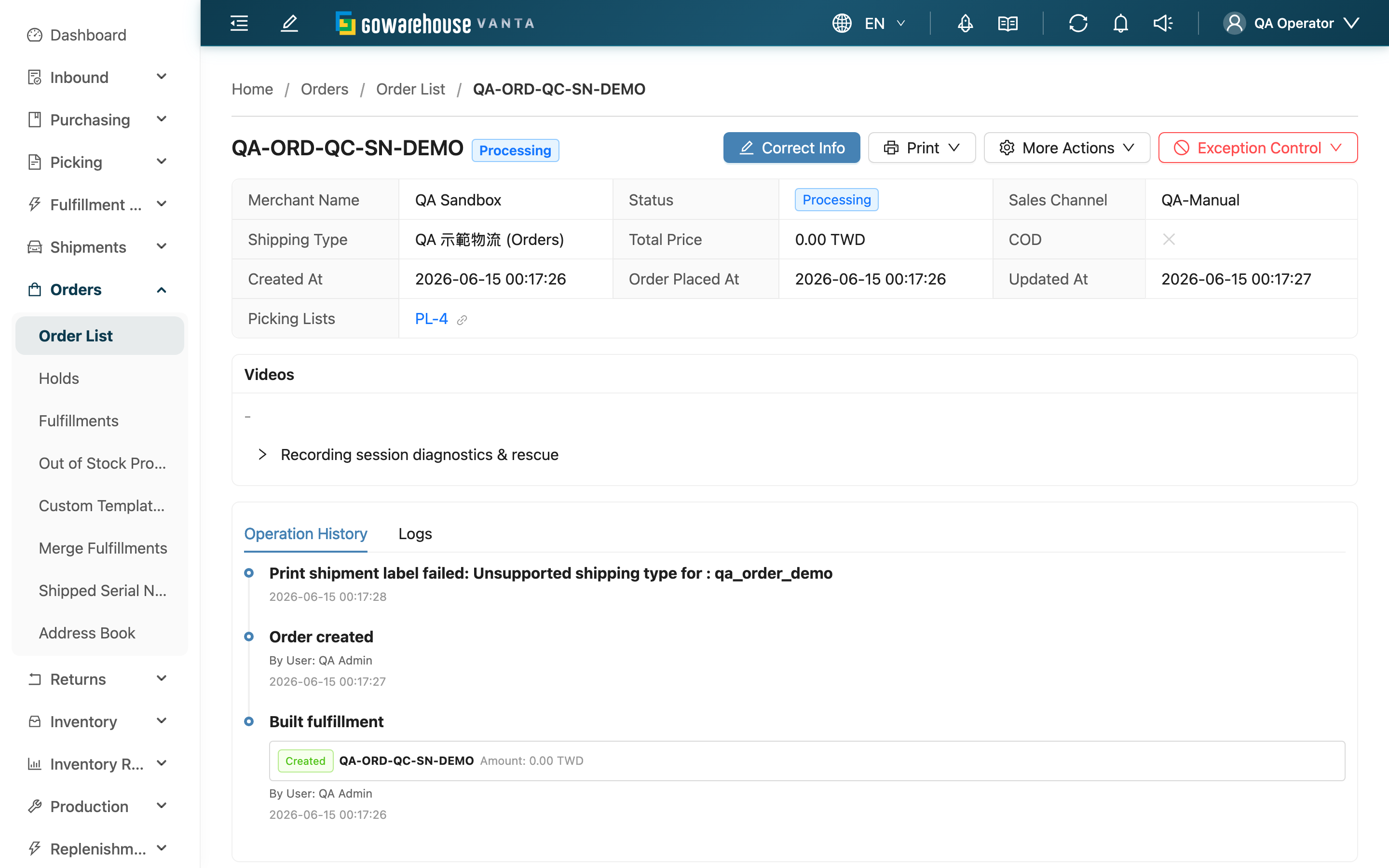1389x868 pixels.
Task: Click the Created tag in Built fulfillment
Action: click(x=305, y=760)
